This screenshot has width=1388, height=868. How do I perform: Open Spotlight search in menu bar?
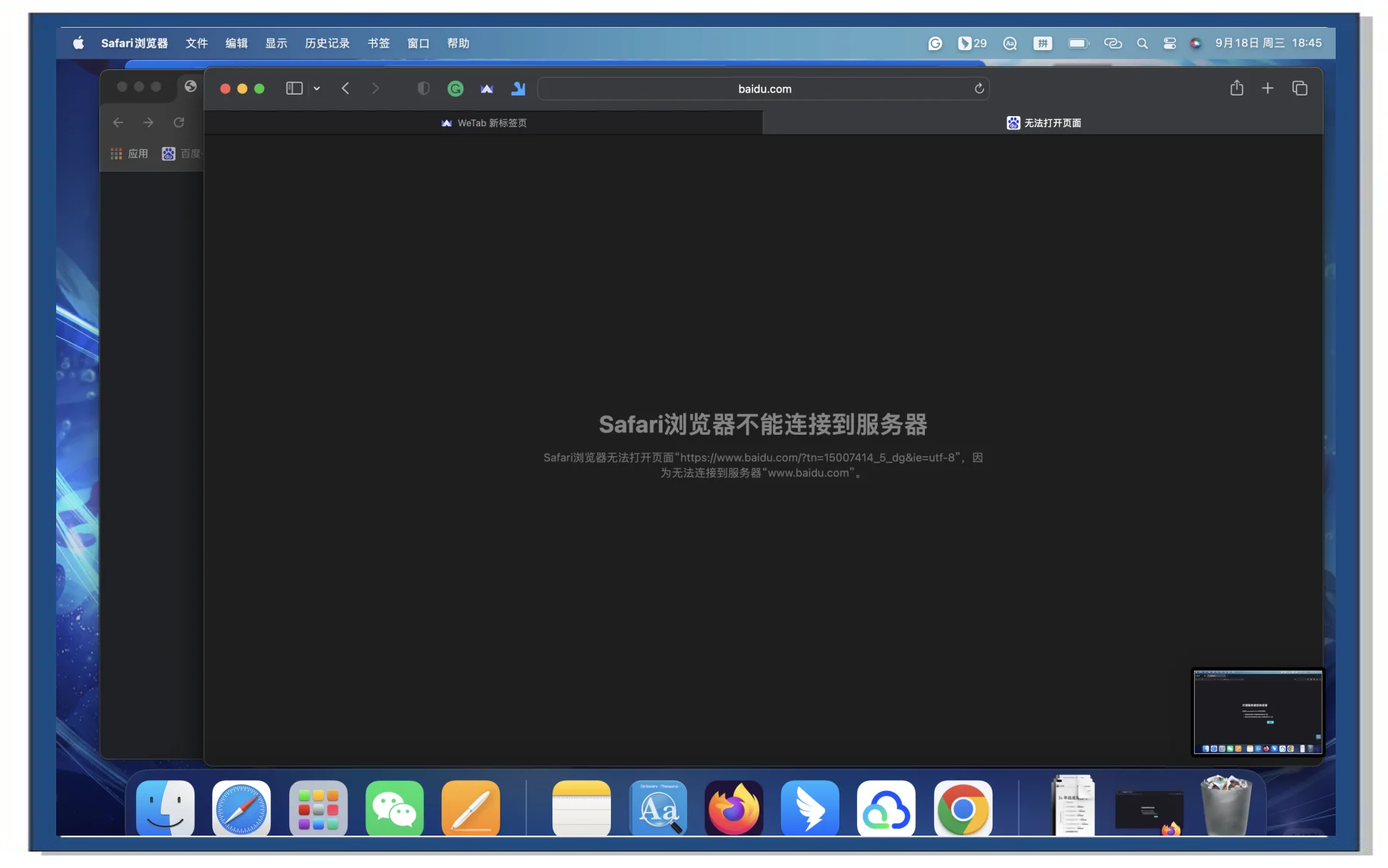(x=1142, y=43)
